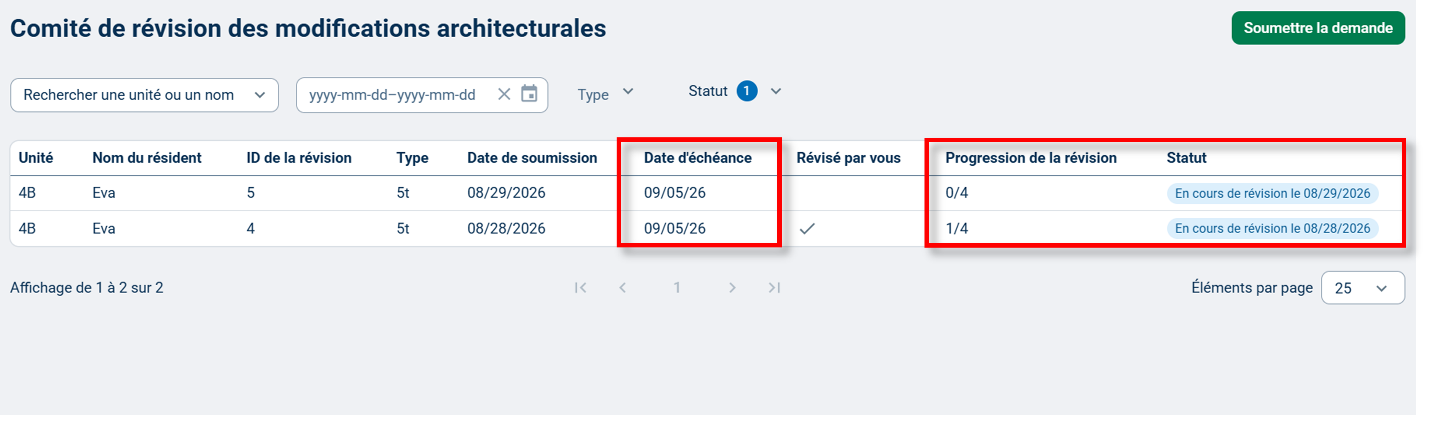Go to previous page arrow
1430x425 pixels.
point(623,288)
